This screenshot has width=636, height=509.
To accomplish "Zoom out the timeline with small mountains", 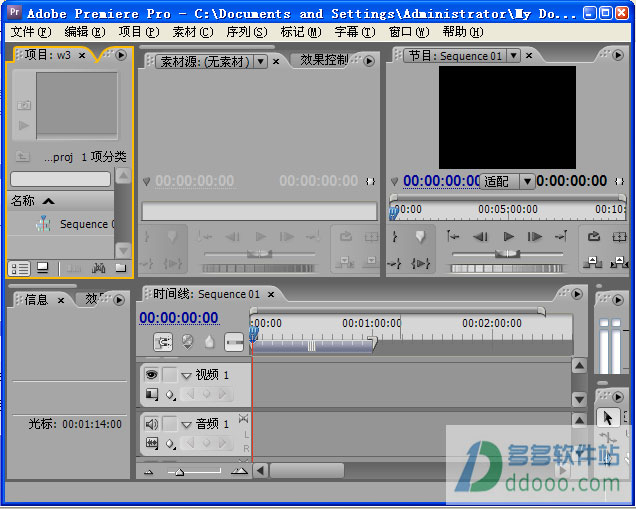I will click(x=149, y=472).
